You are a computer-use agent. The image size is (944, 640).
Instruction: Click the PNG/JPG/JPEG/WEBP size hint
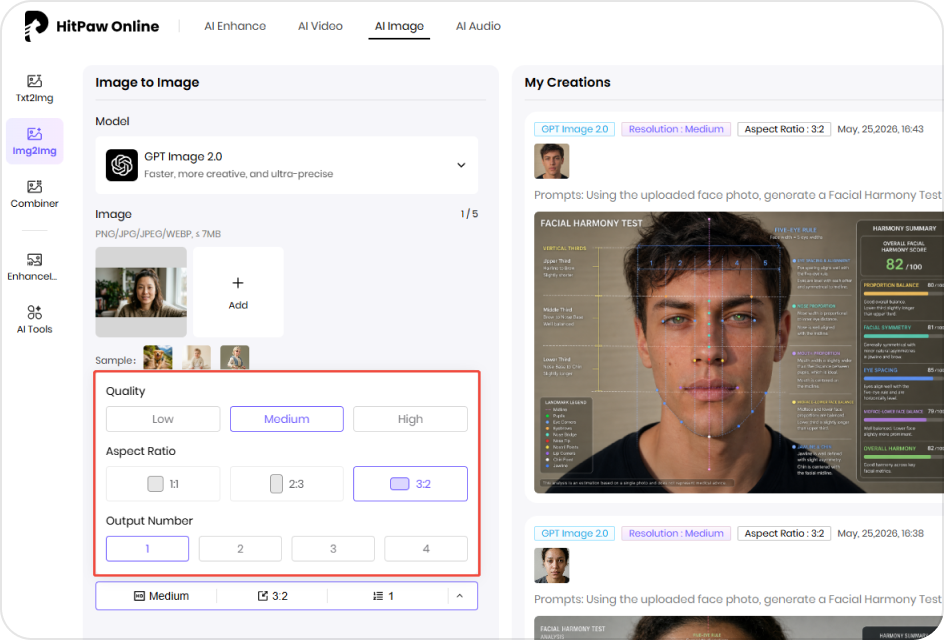(158, 234)
